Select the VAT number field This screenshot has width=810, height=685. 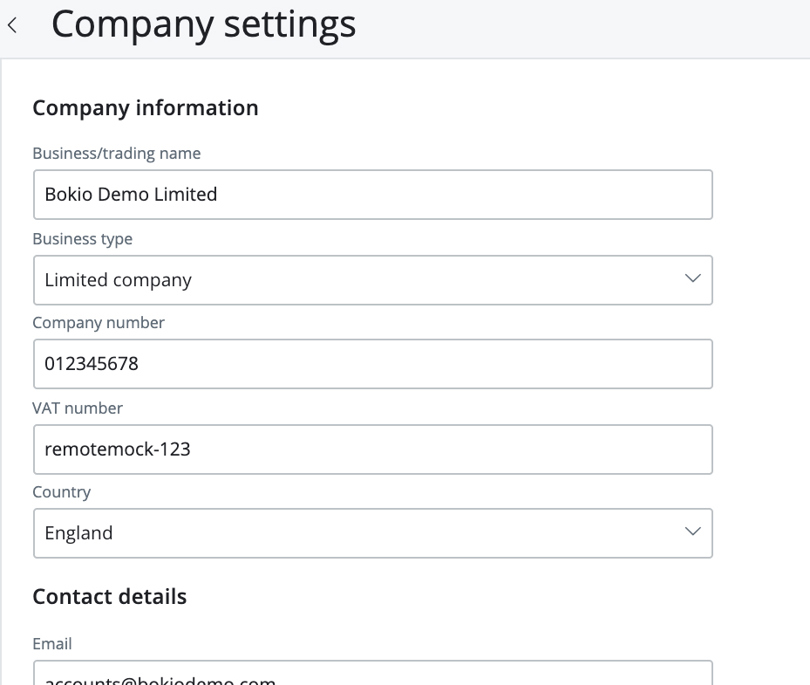pos(372,449)
